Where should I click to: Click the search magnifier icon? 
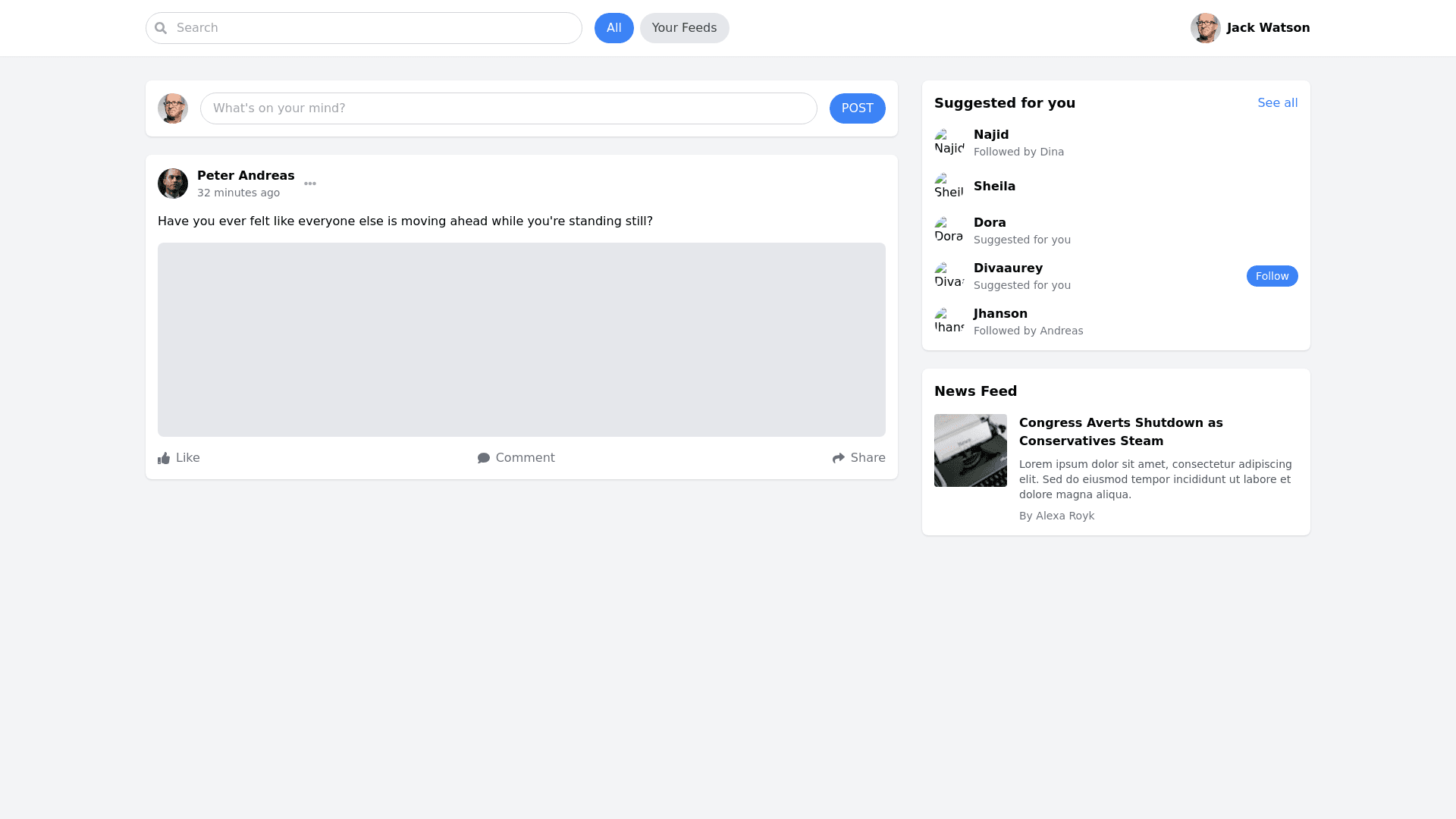click(x=161, y=28)
